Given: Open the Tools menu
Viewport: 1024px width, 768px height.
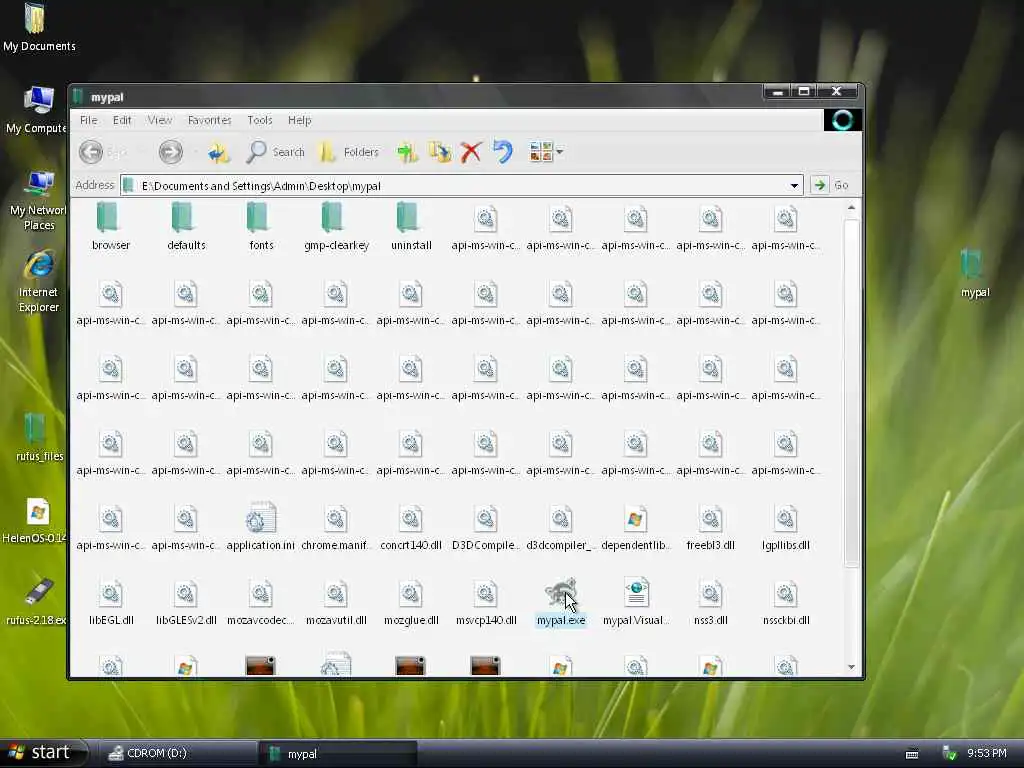Looking at the screenshot, I should [259, 120].
